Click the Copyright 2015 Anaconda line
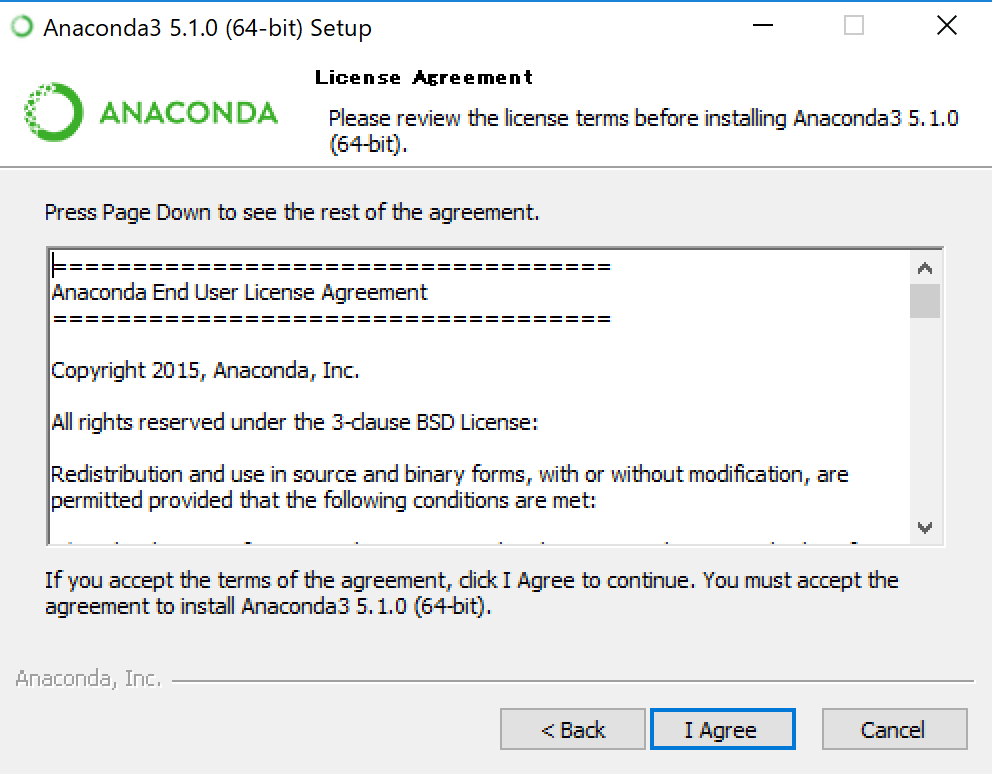The height and width of the screenshot is (774, 992). [205, 370]
